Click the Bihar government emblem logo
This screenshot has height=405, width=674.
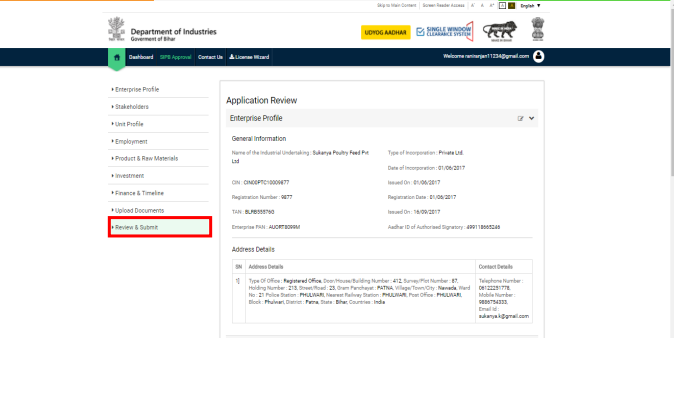[116, 29]
